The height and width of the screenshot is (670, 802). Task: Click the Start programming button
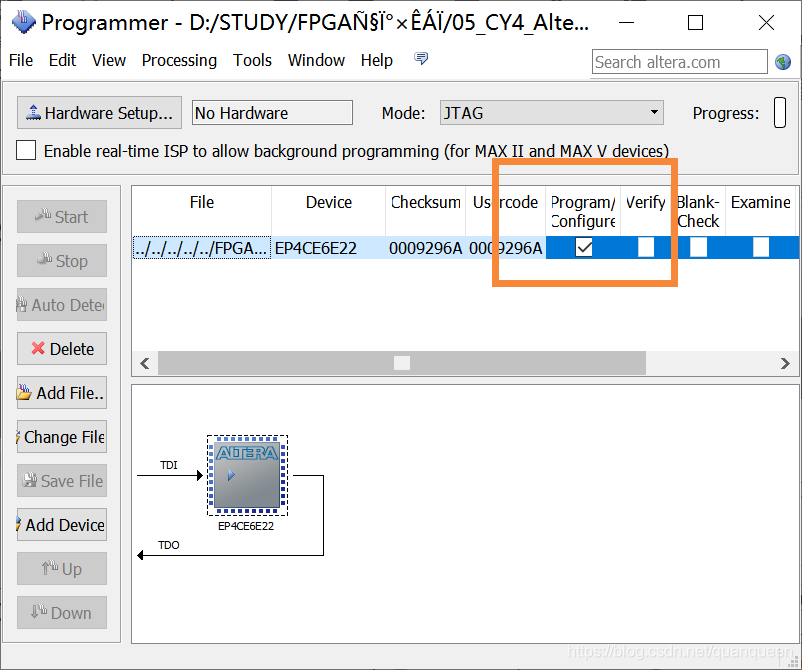coord(62,216)
